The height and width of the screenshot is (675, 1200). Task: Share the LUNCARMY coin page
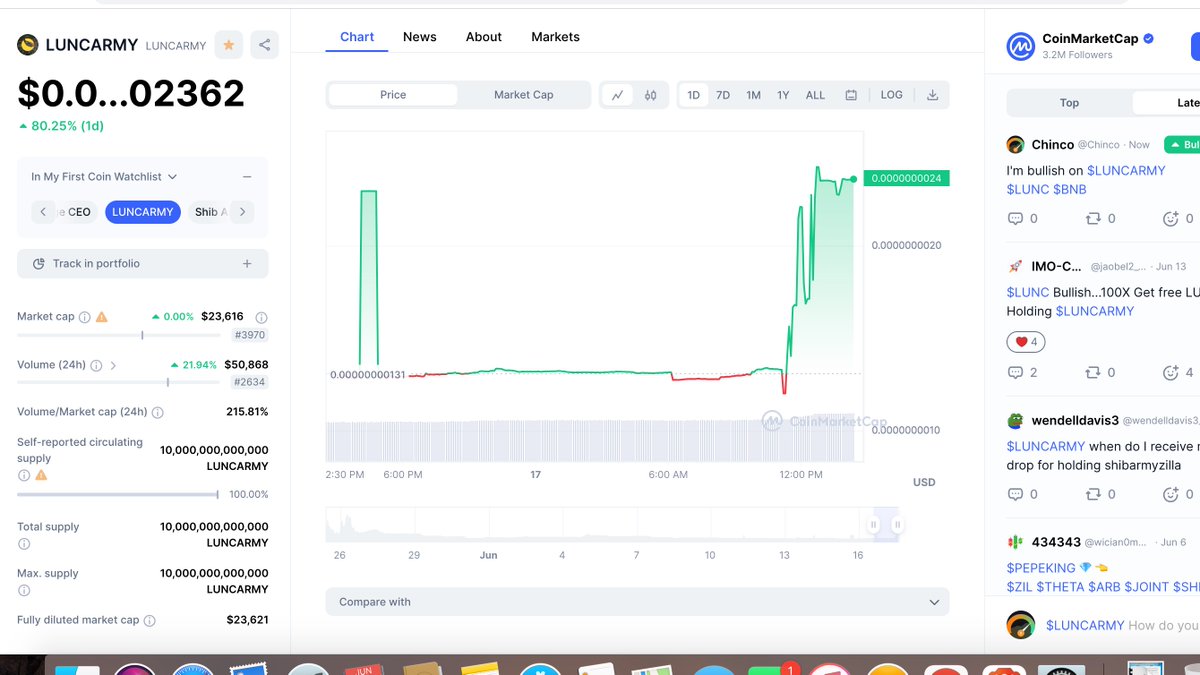(x=263, y=45)
